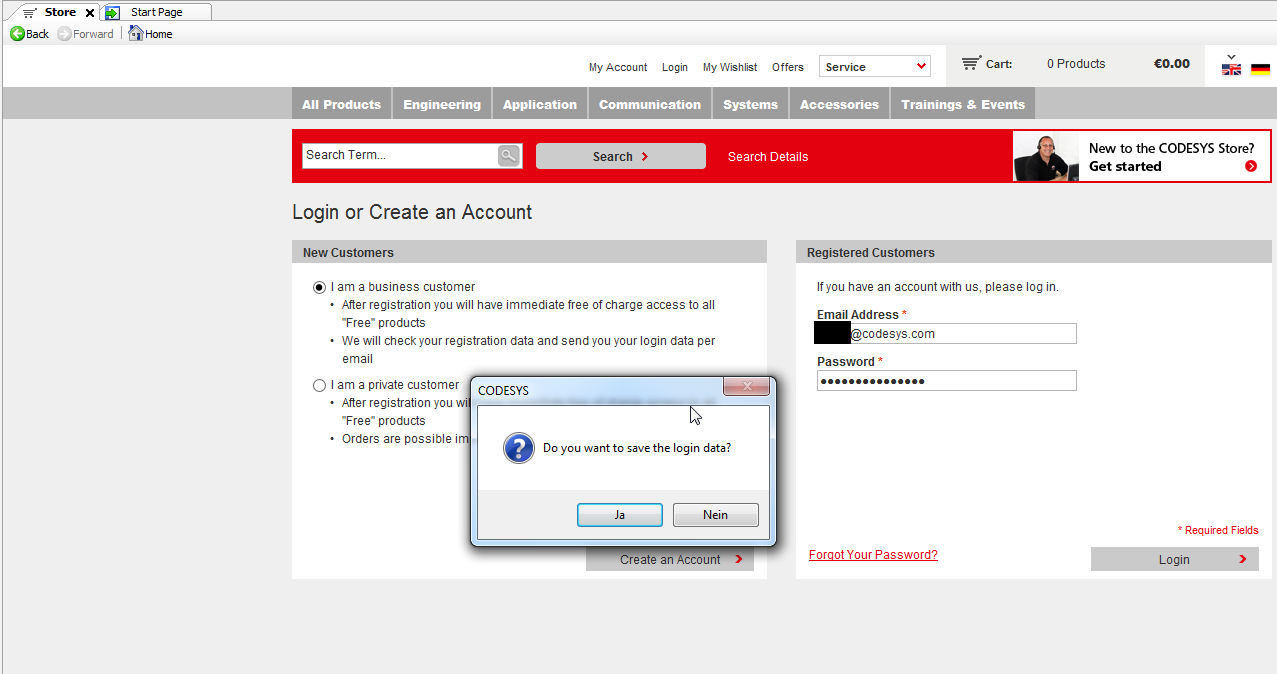Open the Trainings & Events menu
The height and width of the screenshot is (674, 1277).
coord(962,104)
